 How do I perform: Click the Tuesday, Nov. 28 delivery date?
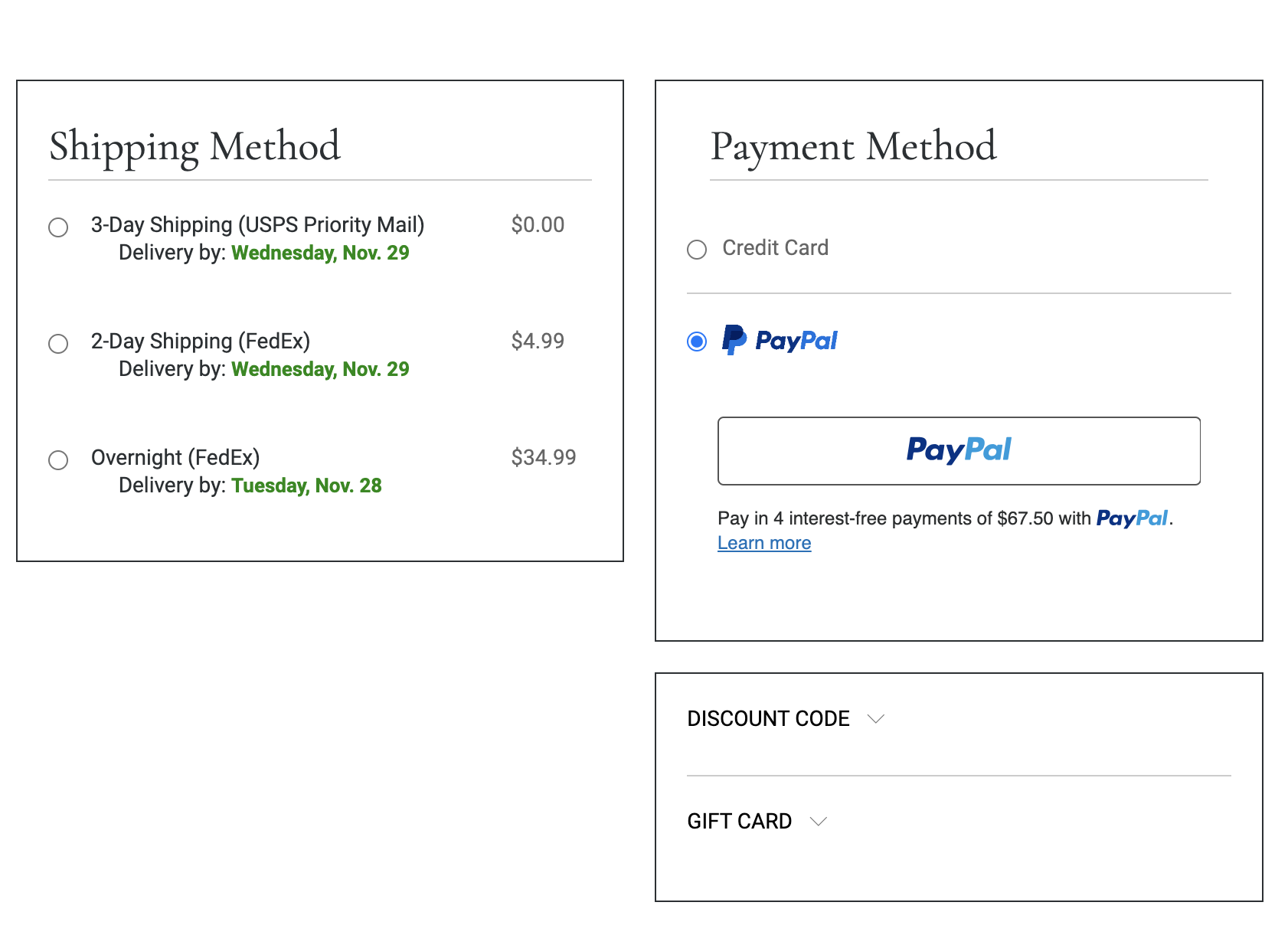[x=306, y=485]
